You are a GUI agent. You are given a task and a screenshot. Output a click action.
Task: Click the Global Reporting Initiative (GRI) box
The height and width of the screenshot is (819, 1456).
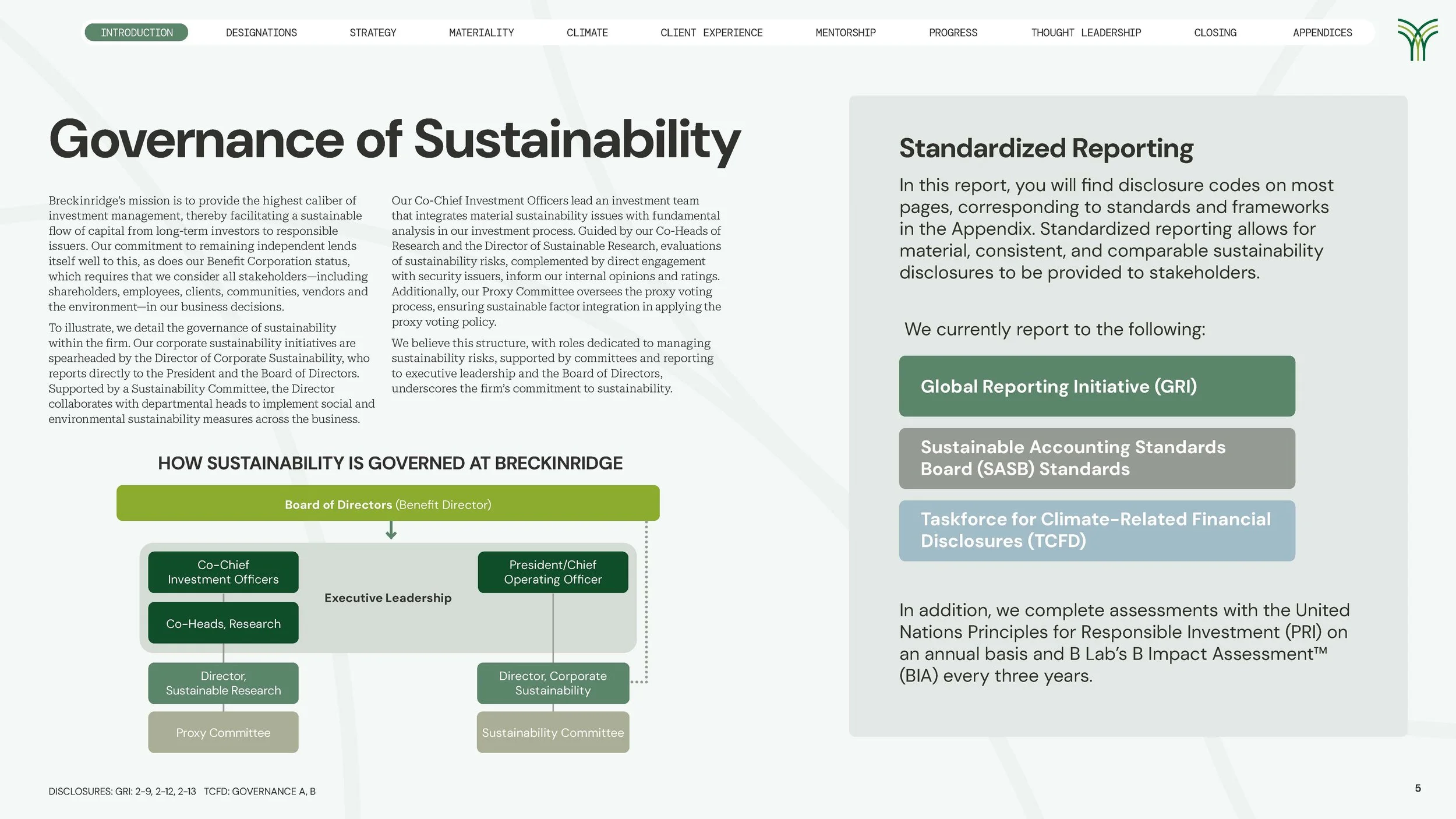tap(1097, 386)
